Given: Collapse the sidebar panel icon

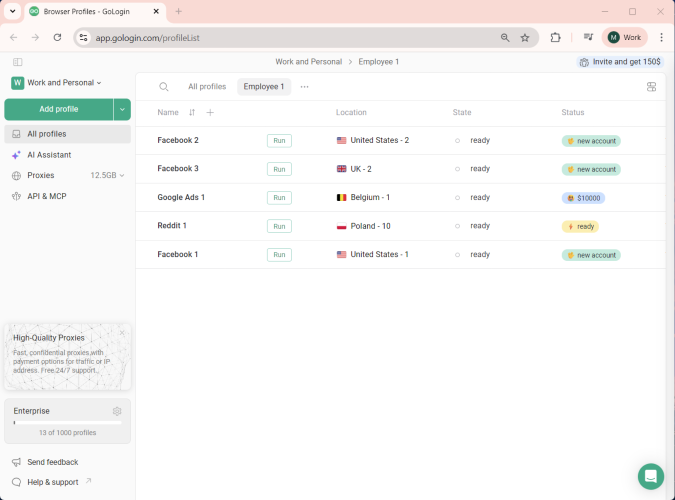Looking at the screenshot, I should (18, 62).
